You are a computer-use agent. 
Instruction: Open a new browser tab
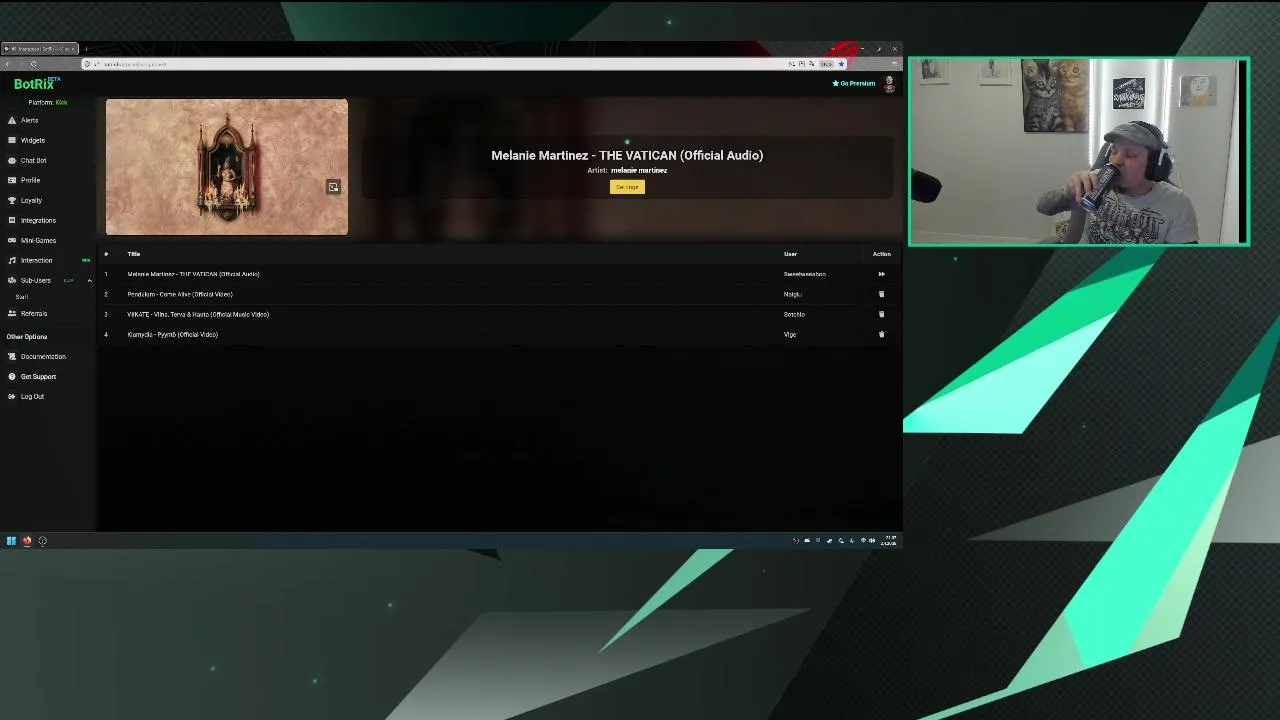pos(86,48)
